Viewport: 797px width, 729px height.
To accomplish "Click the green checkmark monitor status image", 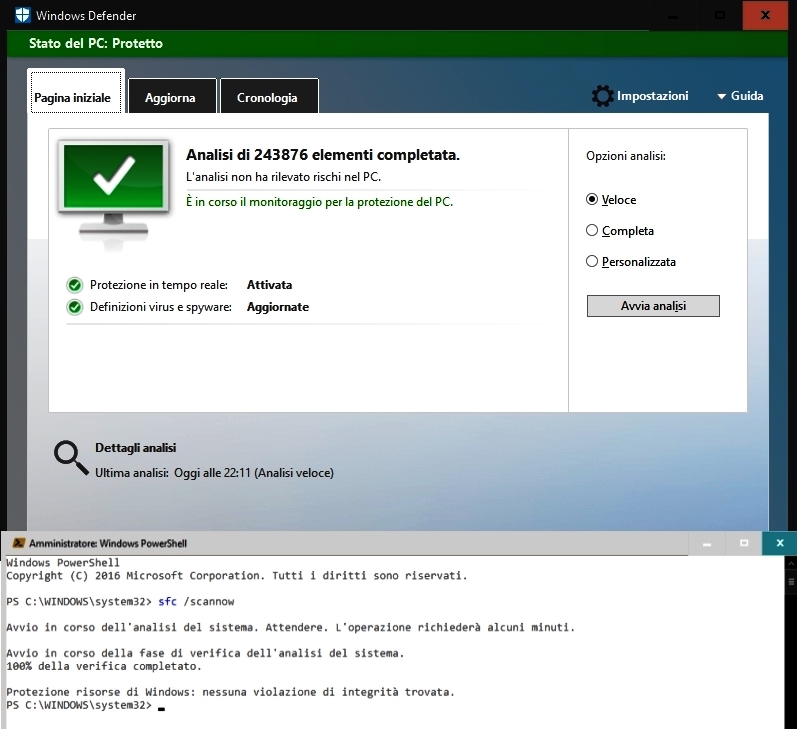I will tap(114, 194).
